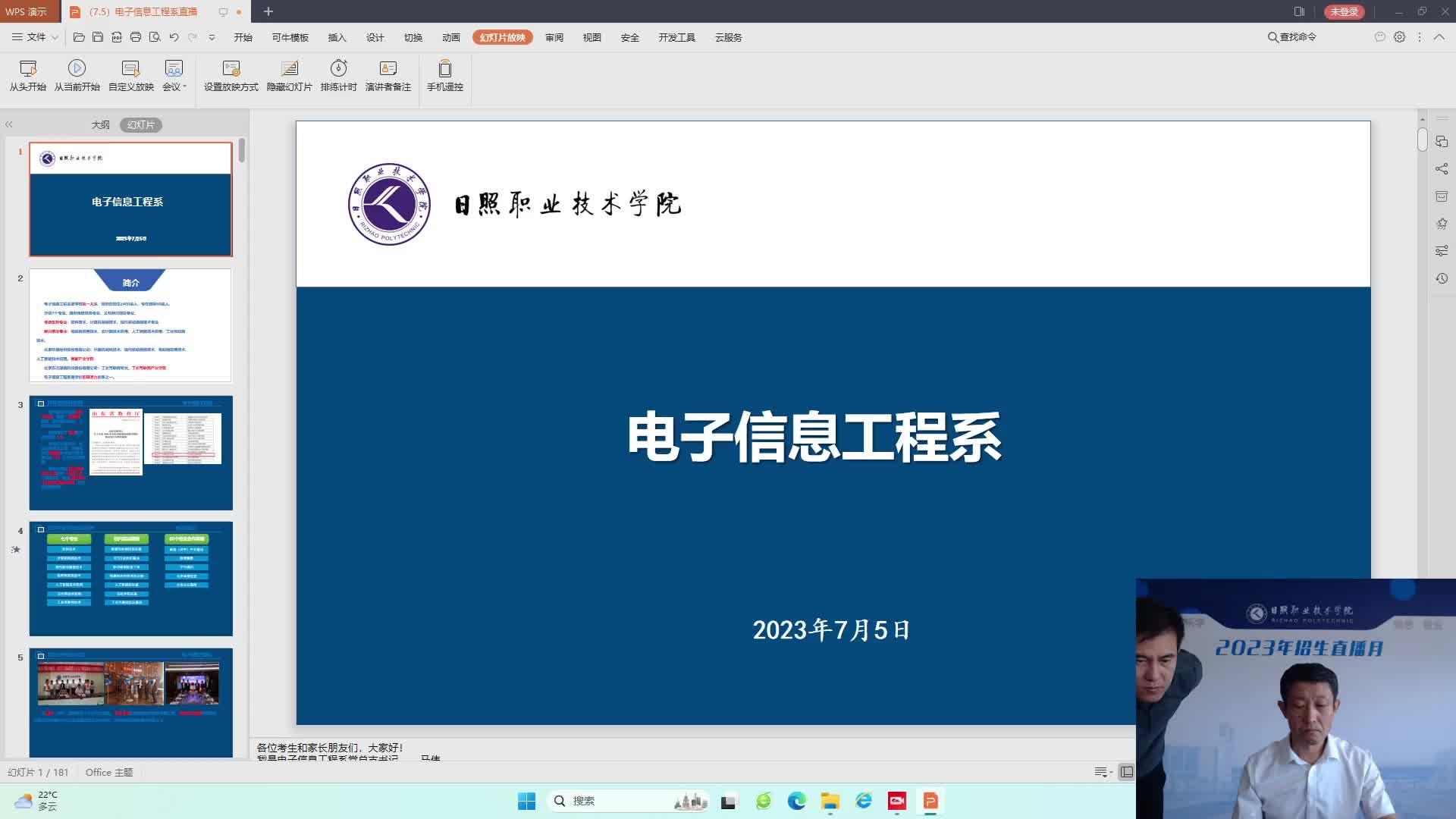Open the settings gear icon in ribbon
1456x819 pixels.
[x=1400, y=37]
